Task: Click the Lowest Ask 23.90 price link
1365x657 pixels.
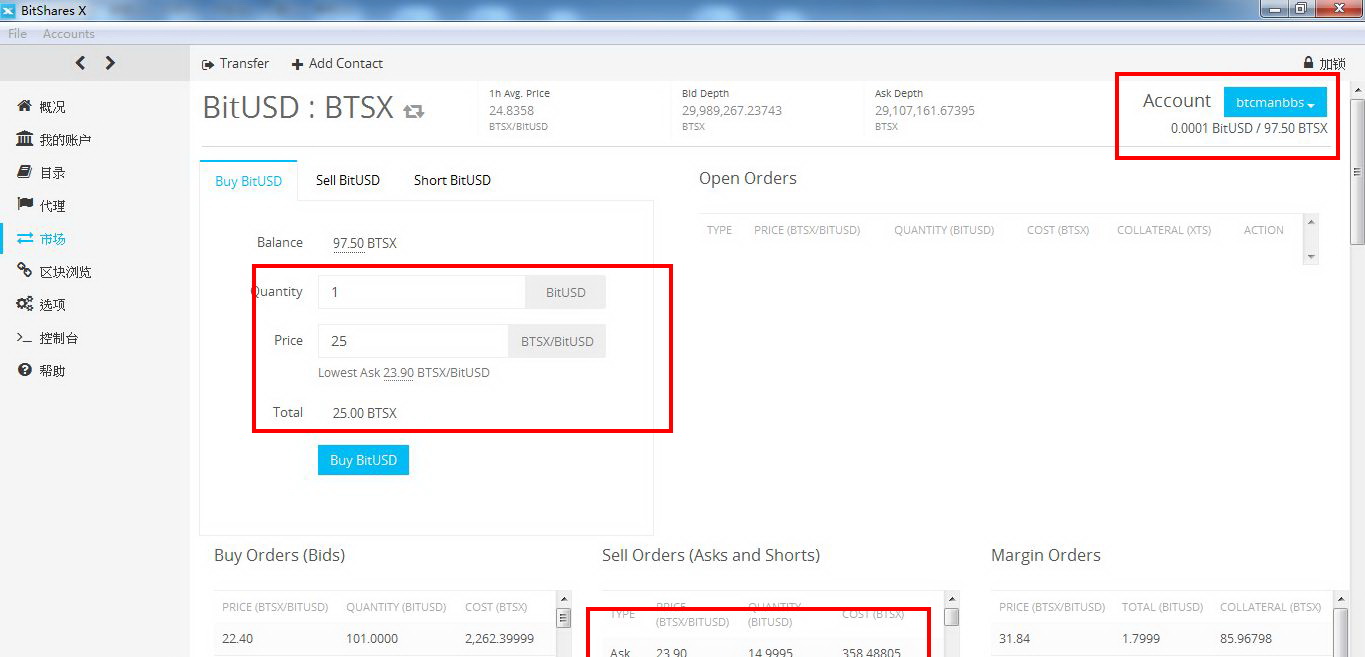Action: [x=398, y=372]
